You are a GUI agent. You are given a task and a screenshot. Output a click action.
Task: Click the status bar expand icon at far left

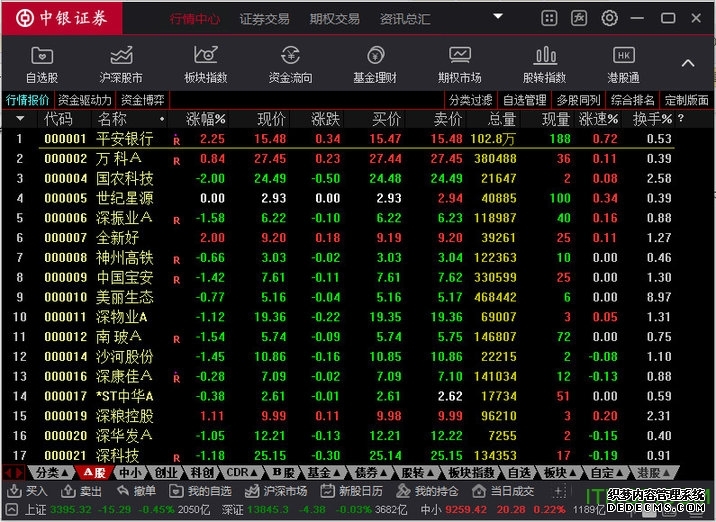pyautogui.click(x=12, y=509)
